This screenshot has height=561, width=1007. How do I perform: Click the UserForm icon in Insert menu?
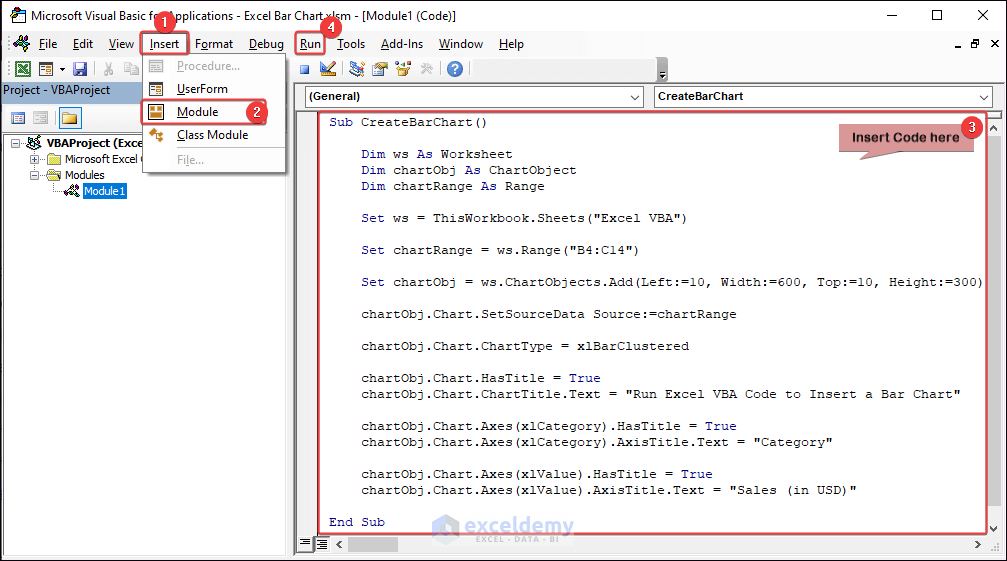pyautogui.click(x=156, y=89)
